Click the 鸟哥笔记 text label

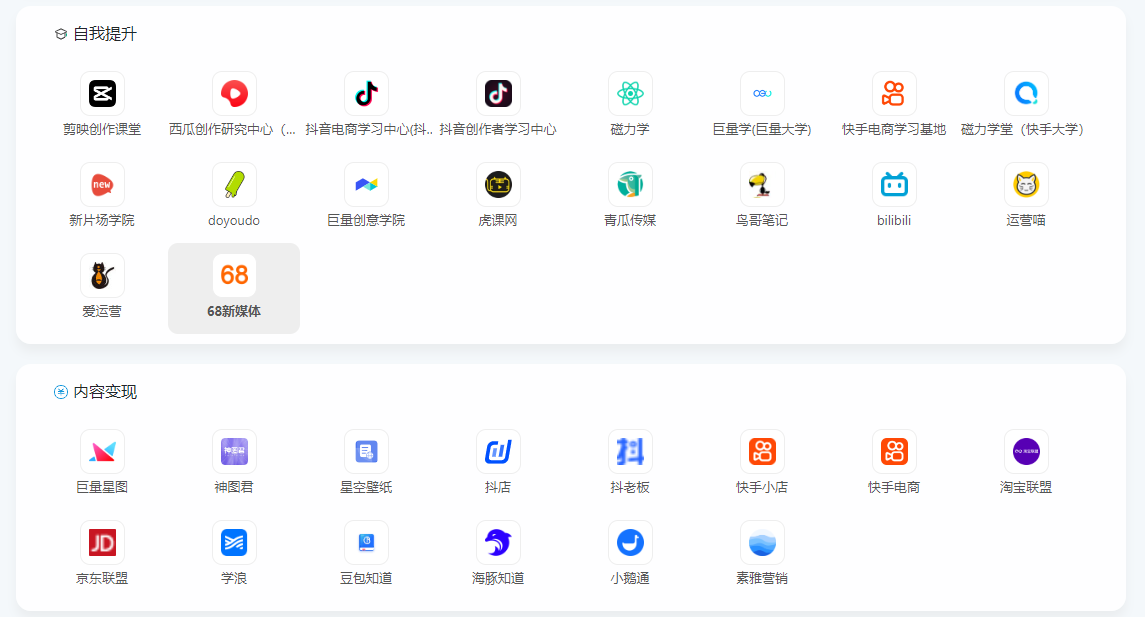click(762, 221)
